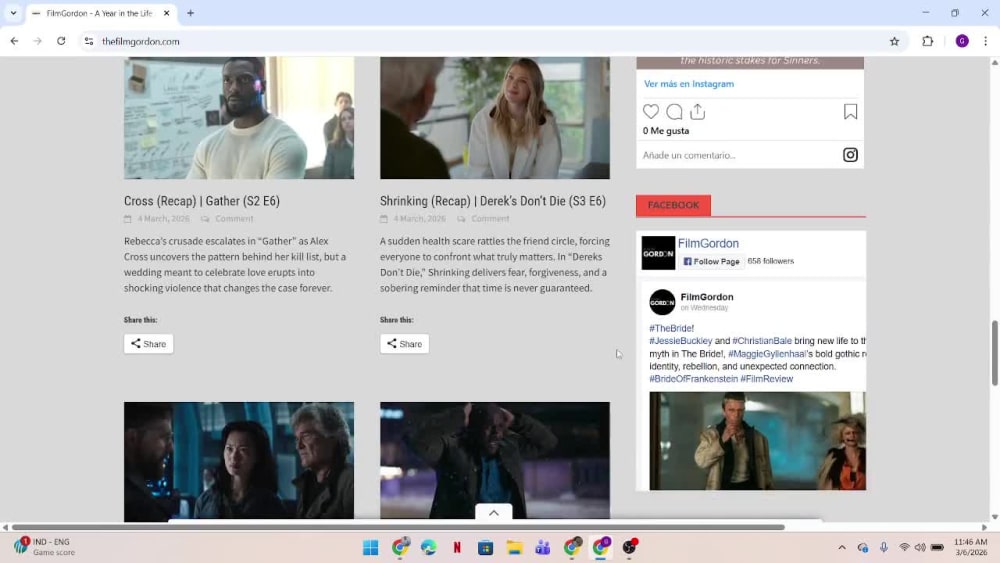Share the Instagram post via share icon
Viewport: 1000px width, 563px height.
(x=698, y=112)
